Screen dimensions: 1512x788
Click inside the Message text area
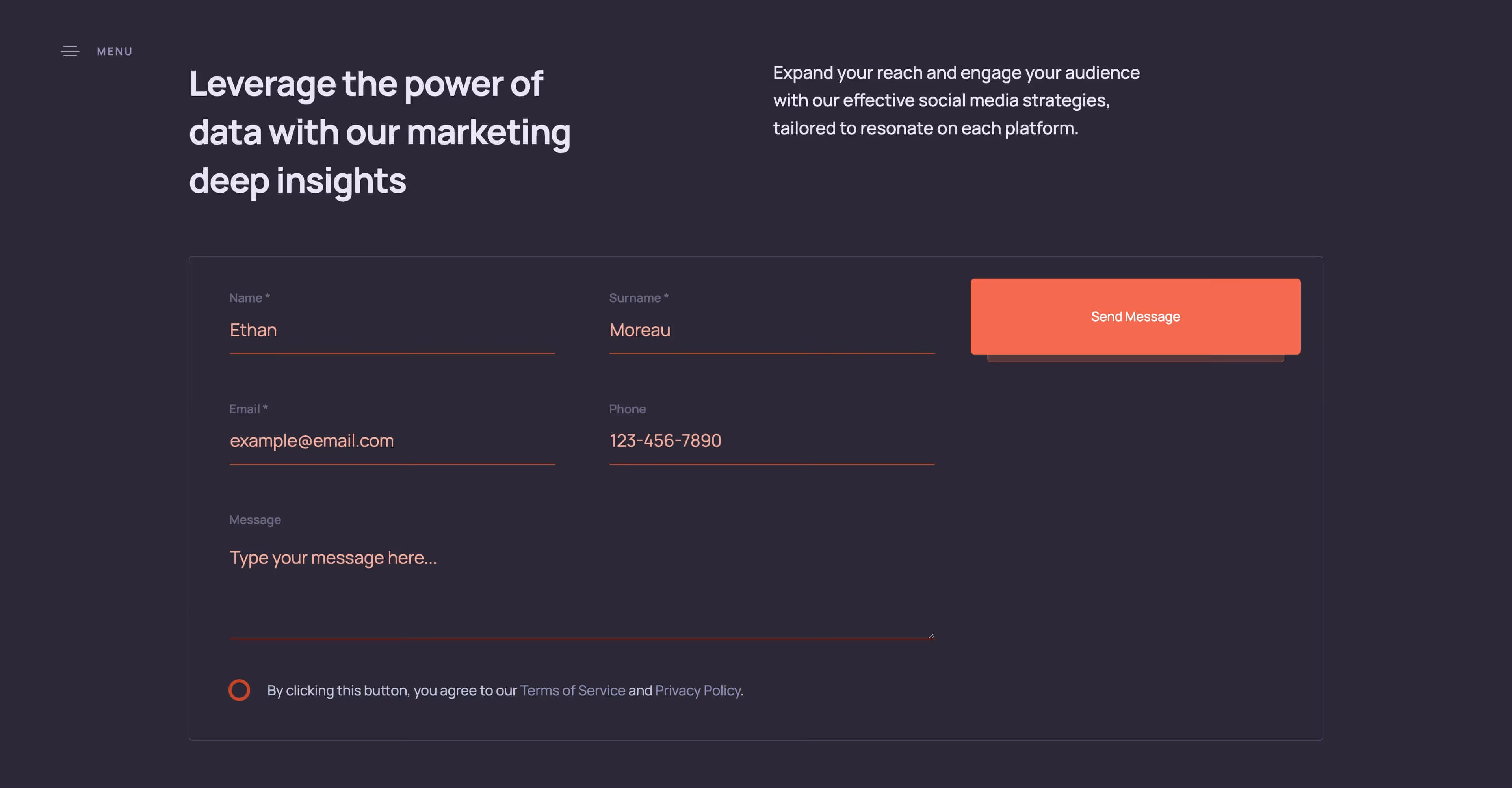pos(581,587)
